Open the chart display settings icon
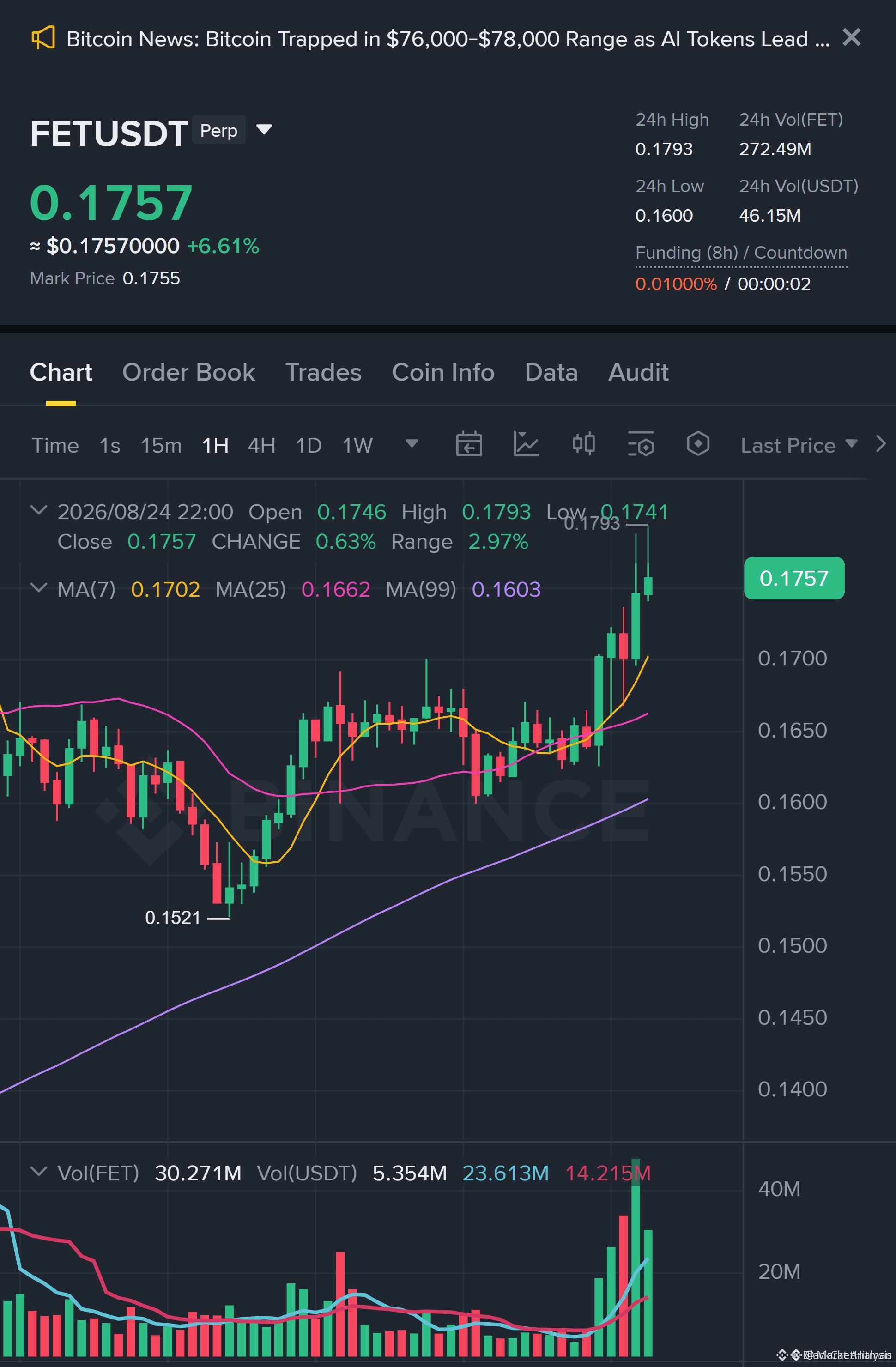The height and width of the screenshot is (1367, 896). [x=641, y=444]
